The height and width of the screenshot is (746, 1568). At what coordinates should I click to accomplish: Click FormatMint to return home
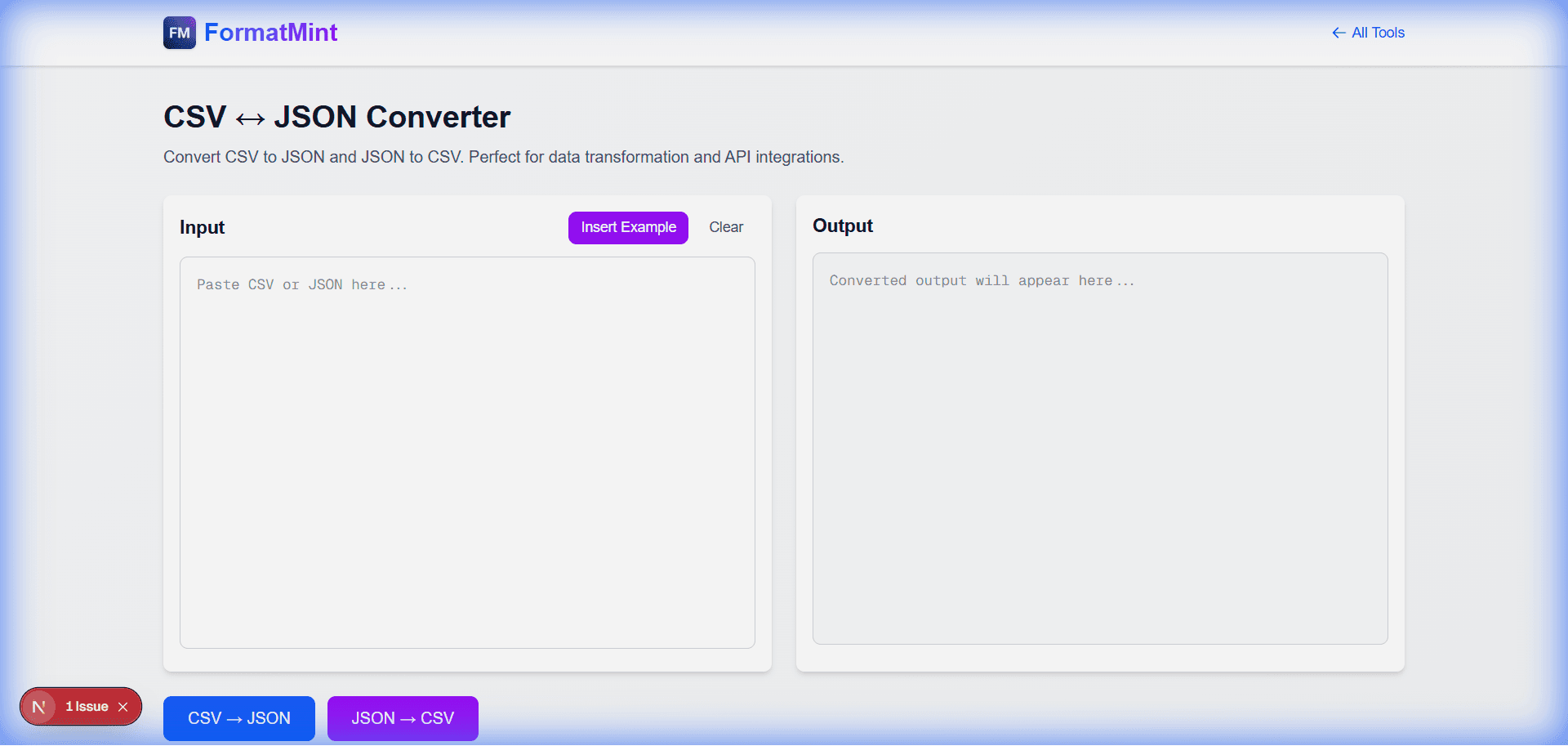tap(271, 33)
